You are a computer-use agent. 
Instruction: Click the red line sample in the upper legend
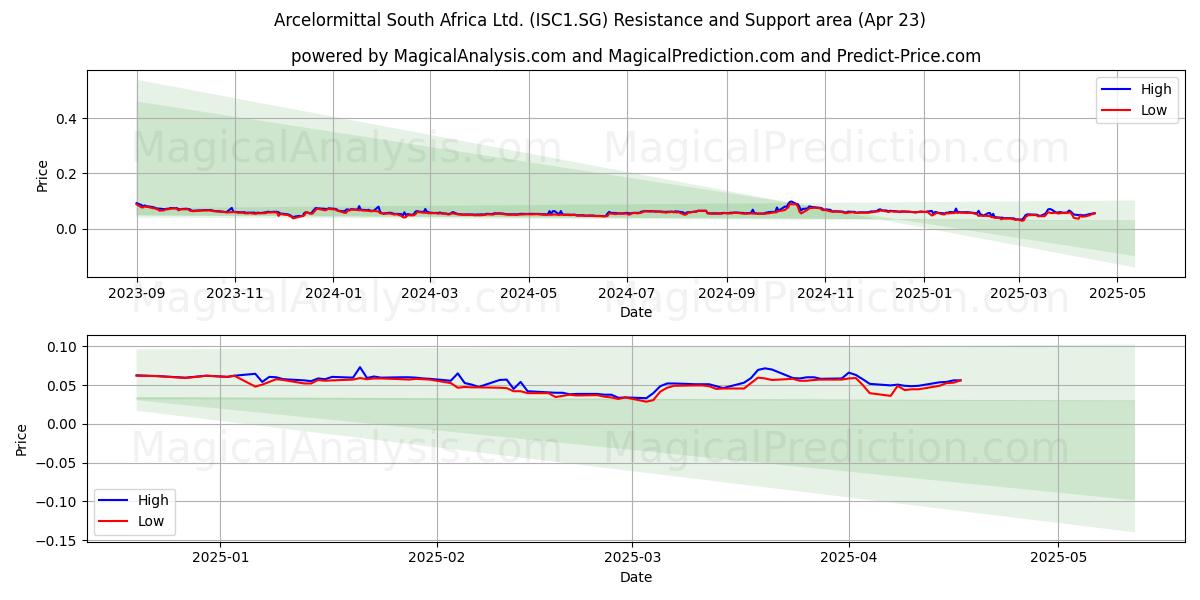1118,111
